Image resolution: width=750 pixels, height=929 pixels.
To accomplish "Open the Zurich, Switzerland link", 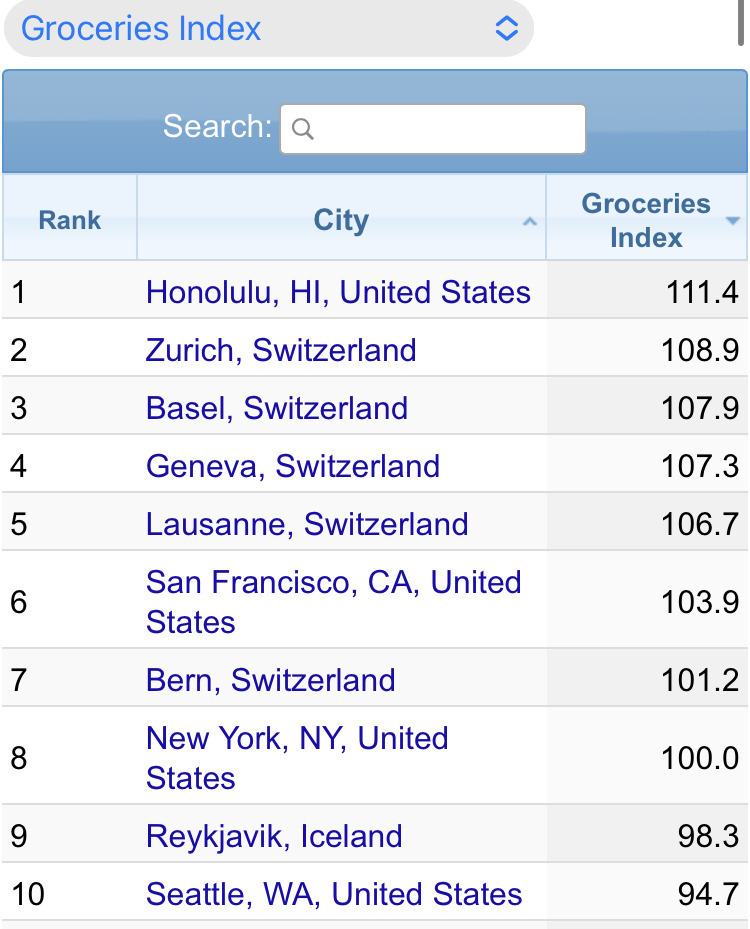I will click(281, 350).
